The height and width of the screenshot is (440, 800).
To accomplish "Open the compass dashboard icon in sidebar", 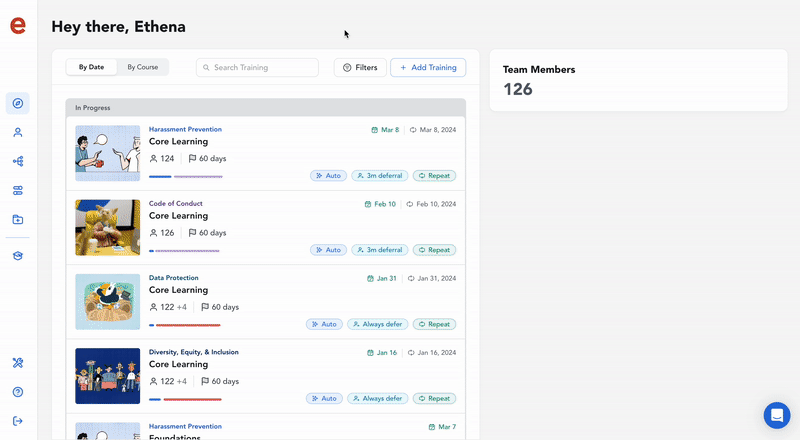I will [x=18, y=103].
